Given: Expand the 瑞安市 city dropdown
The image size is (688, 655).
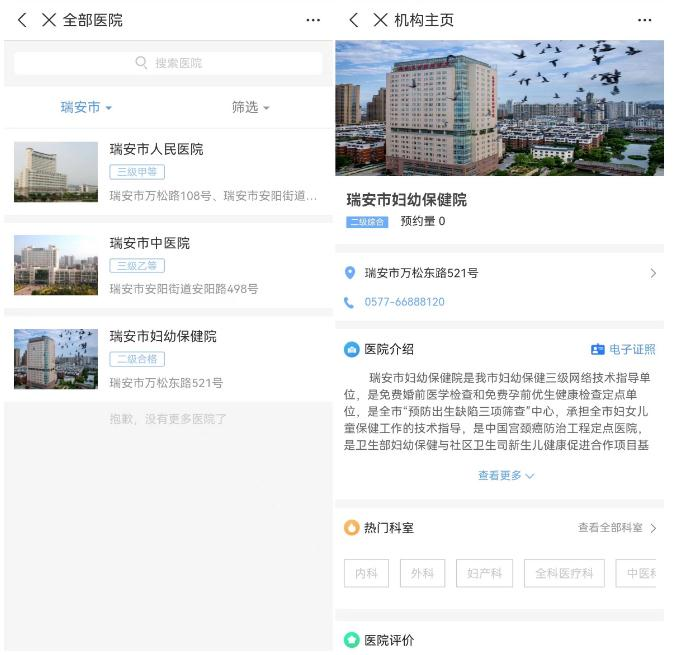Looking at the screenshot, I should tap(86, 107).
